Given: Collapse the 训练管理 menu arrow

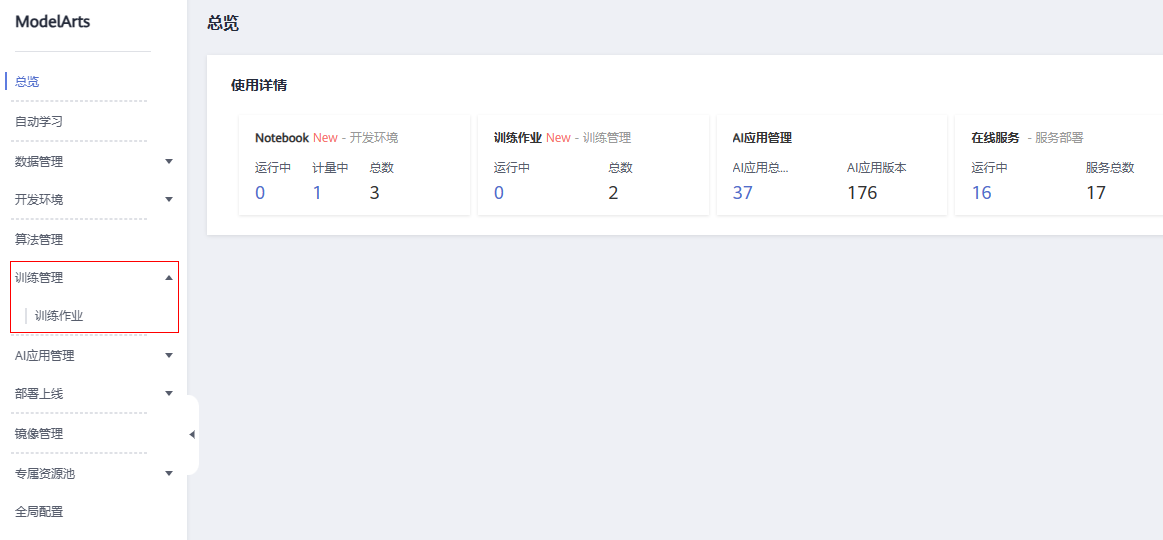Looking at the screenshot, I should [168, 277].
